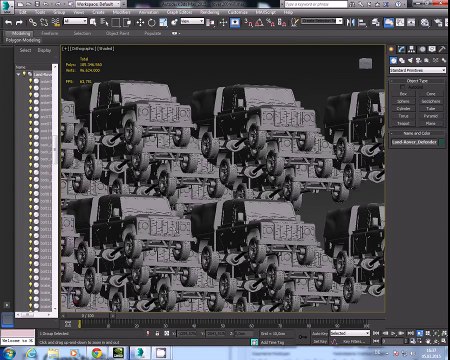Click the Undo arrow in the main toolbar
Image resolution: width=450 pixels, height=360 pixels.
click(x=8, y=22)
